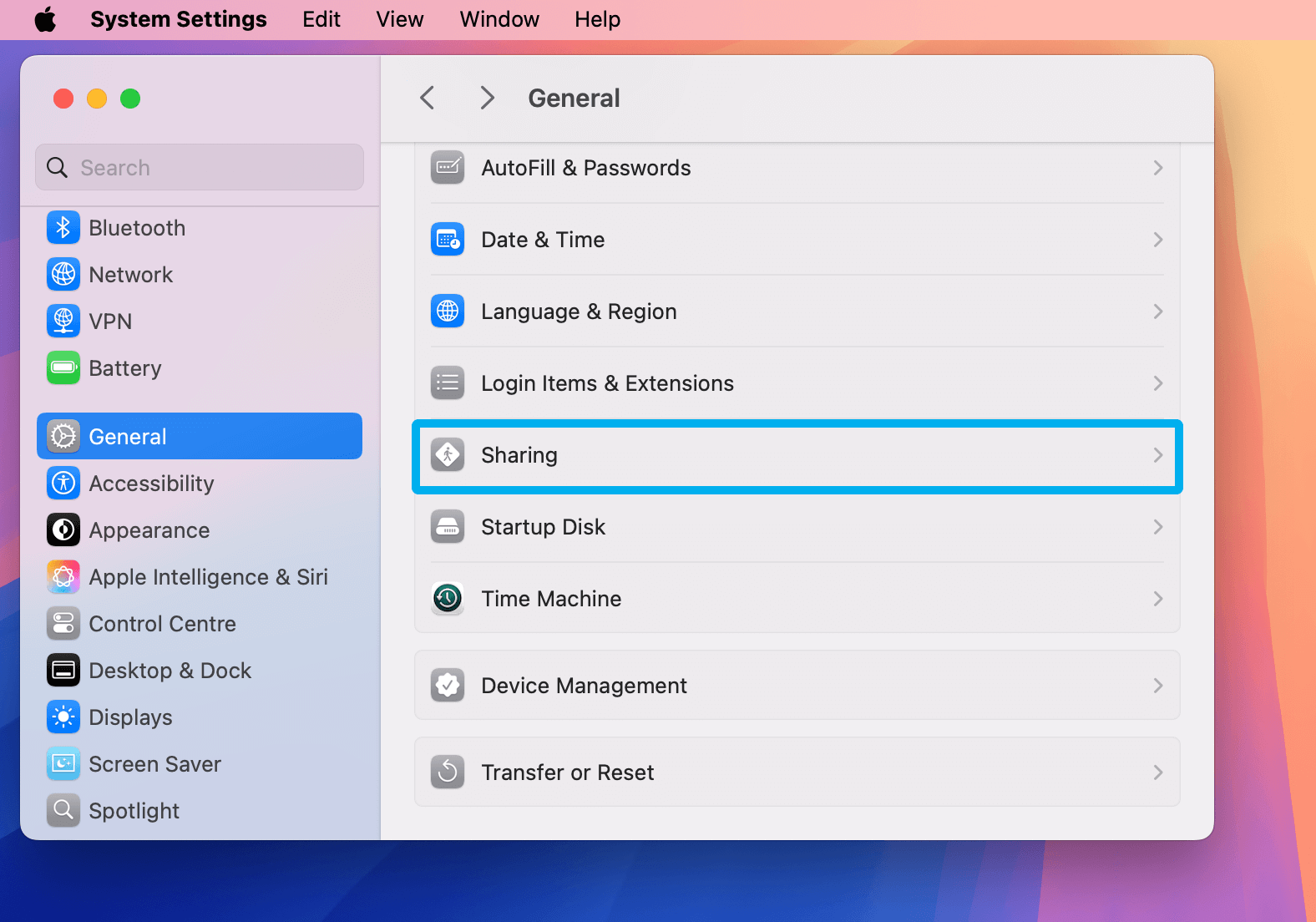Image resolution: width=1316 pixels, height=922 pixels.
Task: Click the Appearance icon
Action: 63,530
